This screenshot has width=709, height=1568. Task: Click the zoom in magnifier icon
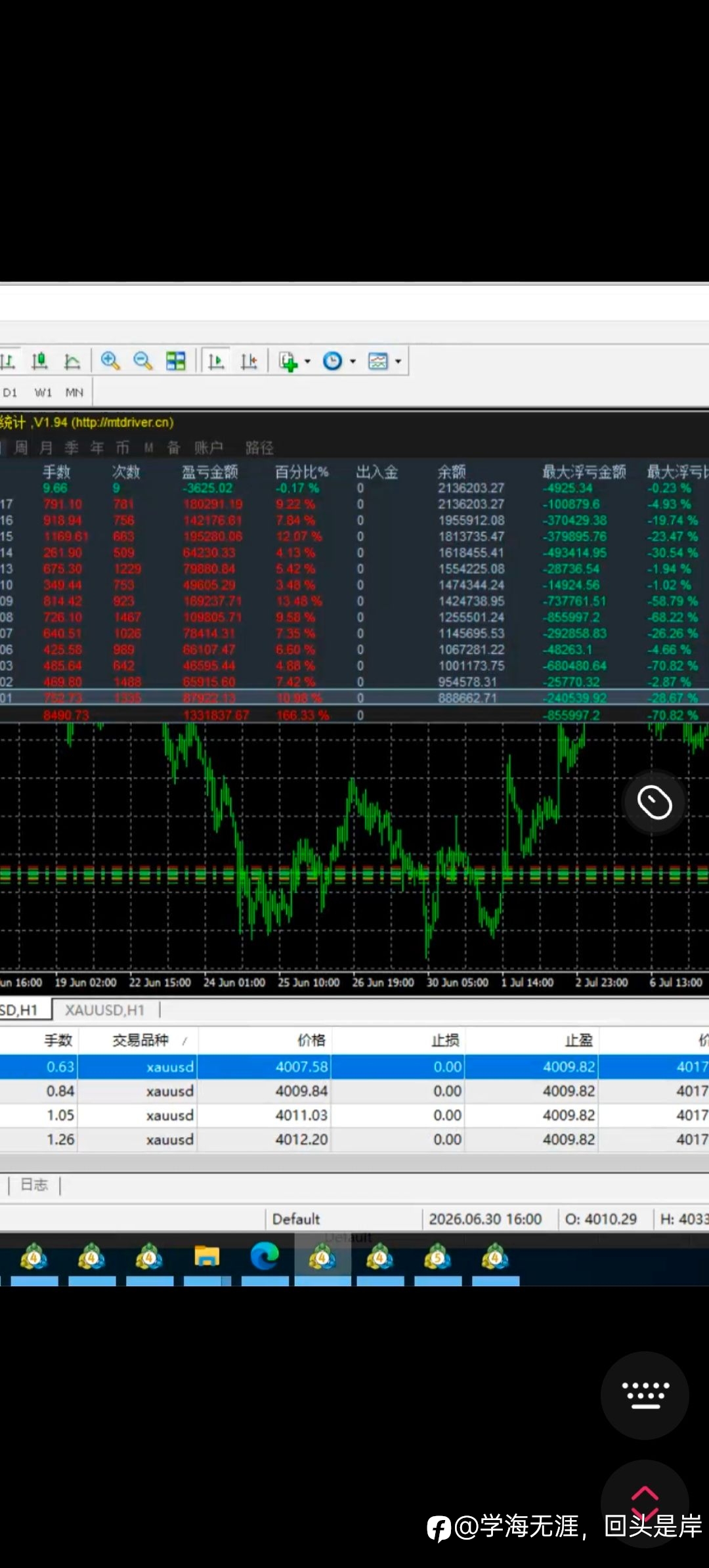pos(110,361)
